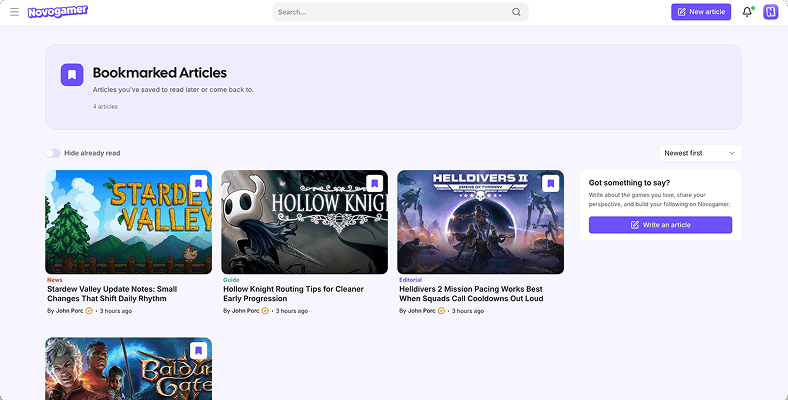Focus the Search input field
788x400 pixels.
pyautogui.click(x=400, y=12)
